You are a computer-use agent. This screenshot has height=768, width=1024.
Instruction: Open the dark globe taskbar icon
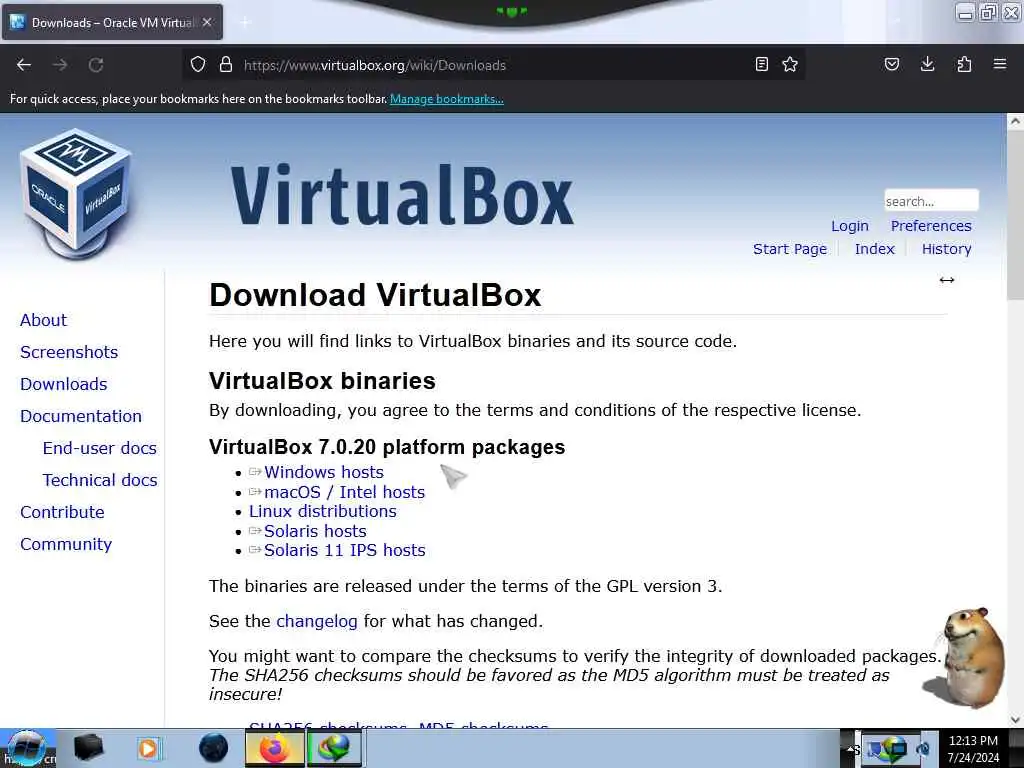(x=214, y=748)
